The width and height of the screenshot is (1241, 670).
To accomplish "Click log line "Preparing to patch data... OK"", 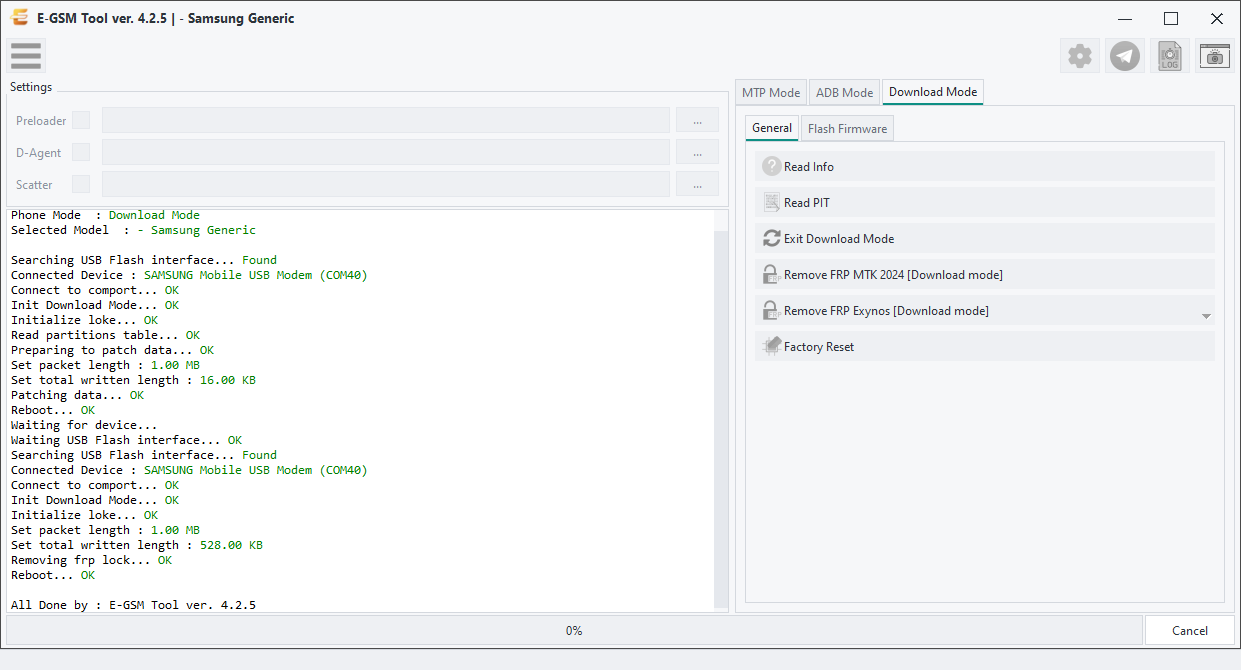I will (x=112, y=350).
